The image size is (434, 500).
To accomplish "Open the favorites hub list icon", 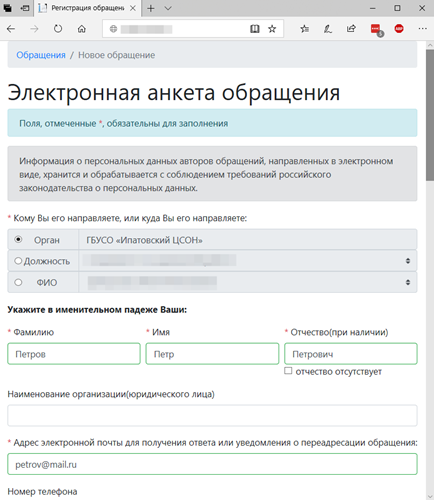I will coord(304,29).
